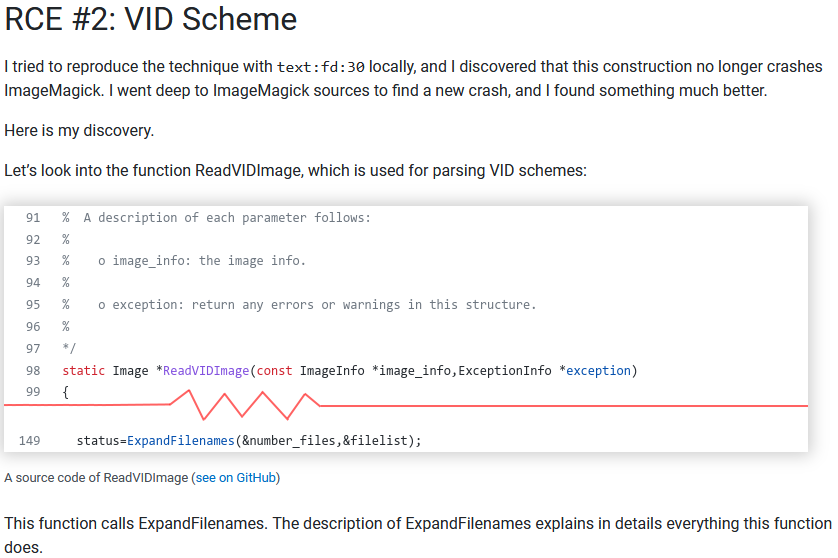Open the 'see on GitHub' link
Image resolution: width=838 pixels, height=558 pixels.
tap(236, 477)
